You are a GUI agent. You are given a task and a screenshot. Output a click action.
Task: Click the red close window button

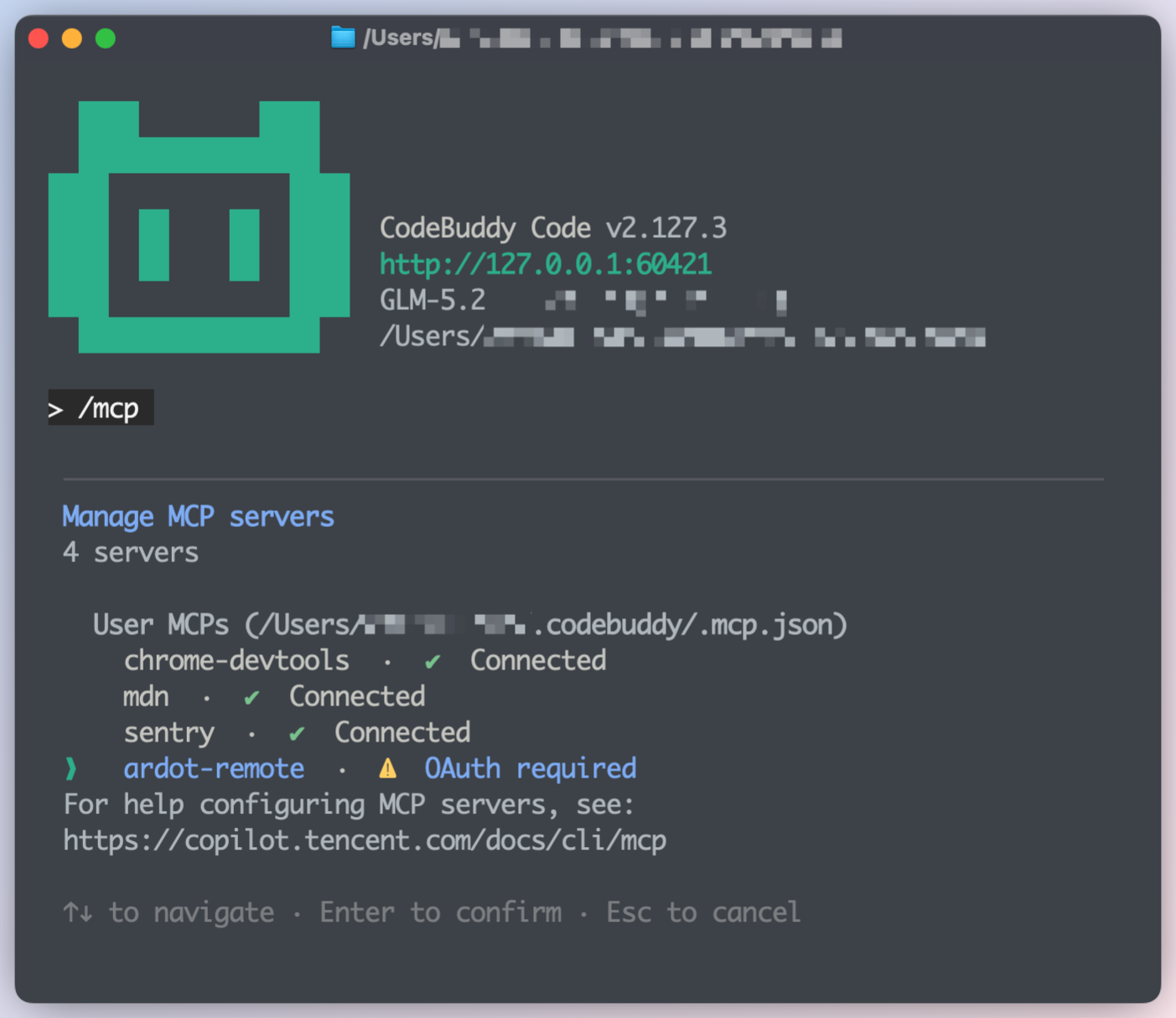tap(39, 39)
